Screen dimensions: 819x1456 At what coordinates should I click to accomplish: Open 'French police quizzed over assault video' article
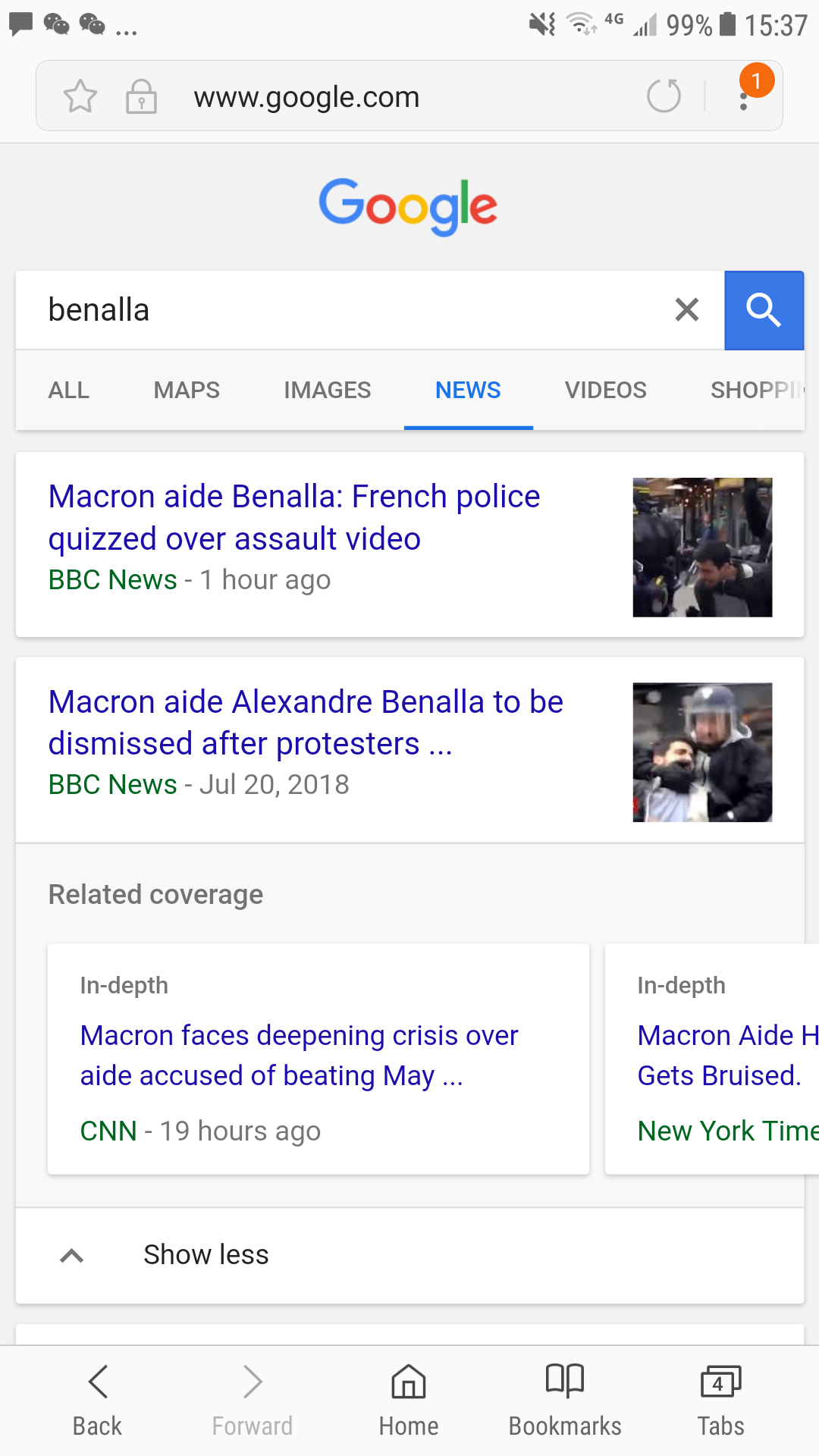(294, 518)
